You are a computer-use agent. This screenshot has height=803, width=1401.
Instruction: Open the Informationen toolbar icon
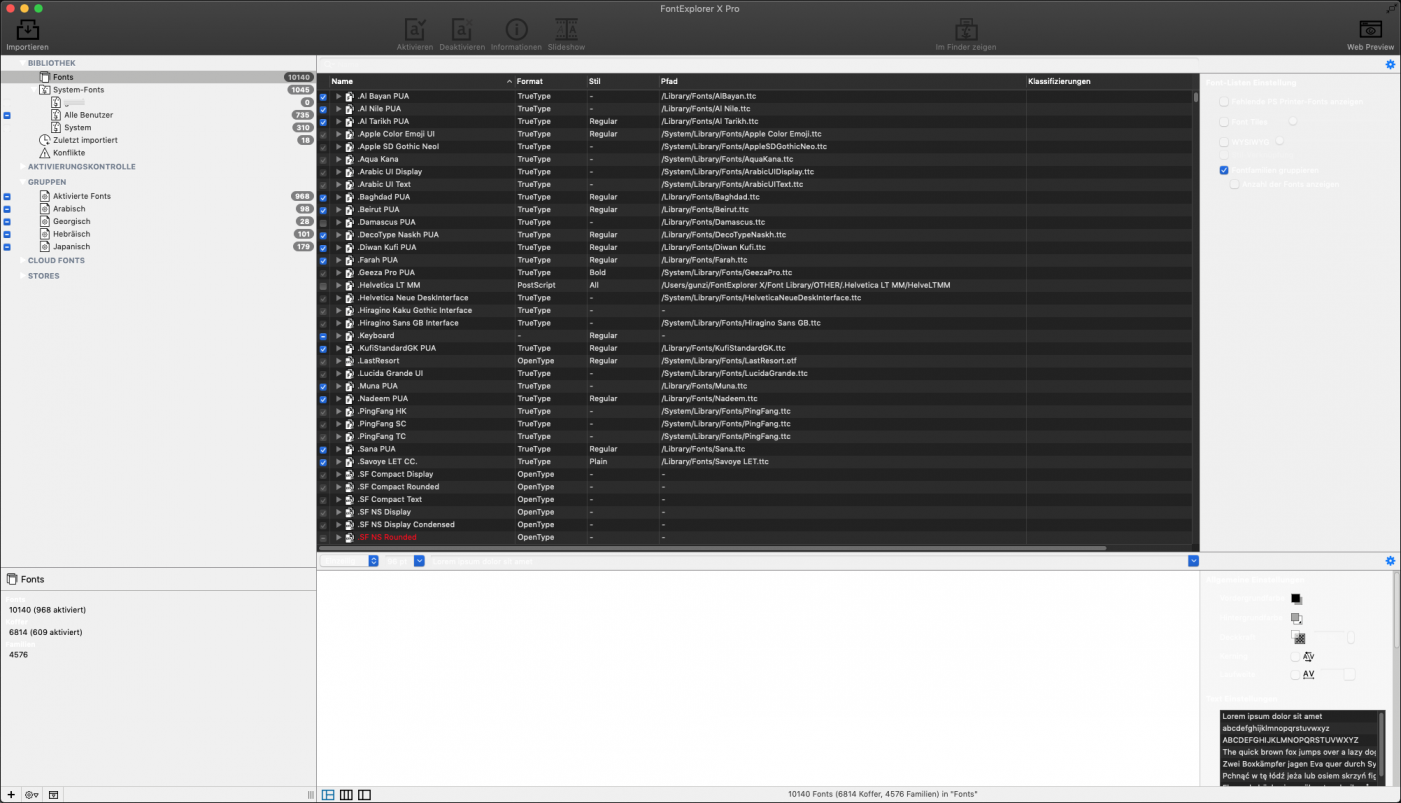(516, 30)
